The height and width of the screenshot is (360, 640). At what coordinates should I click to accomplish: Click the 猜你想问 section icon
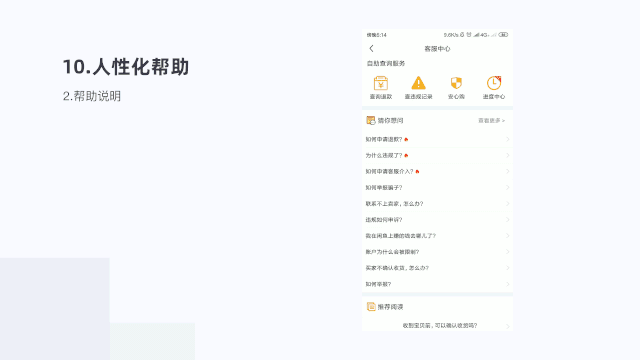tap(371, 120)
